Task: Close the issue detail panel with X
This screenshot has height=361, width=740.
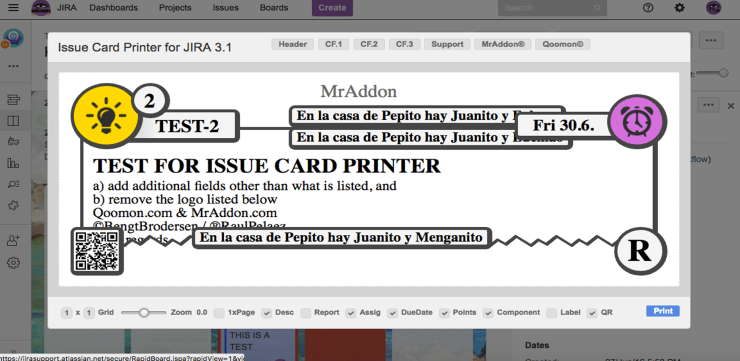Action: tap(731, 106)
